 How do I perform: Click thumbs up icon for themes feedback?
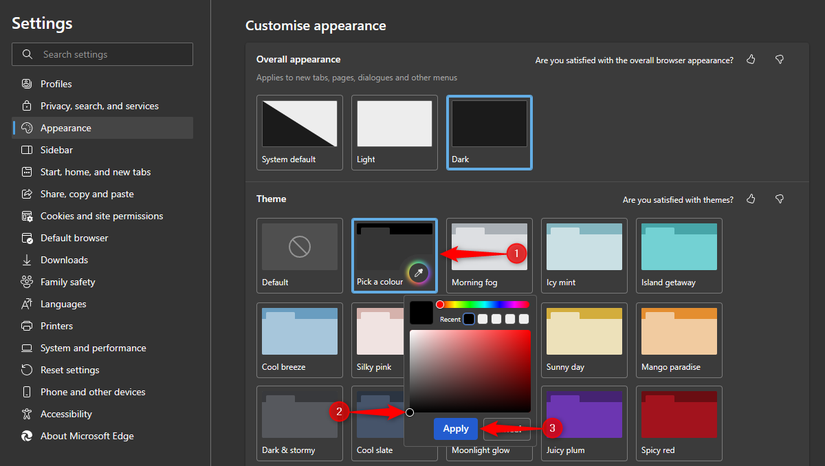pyautogui.click(x=751, y=199)
